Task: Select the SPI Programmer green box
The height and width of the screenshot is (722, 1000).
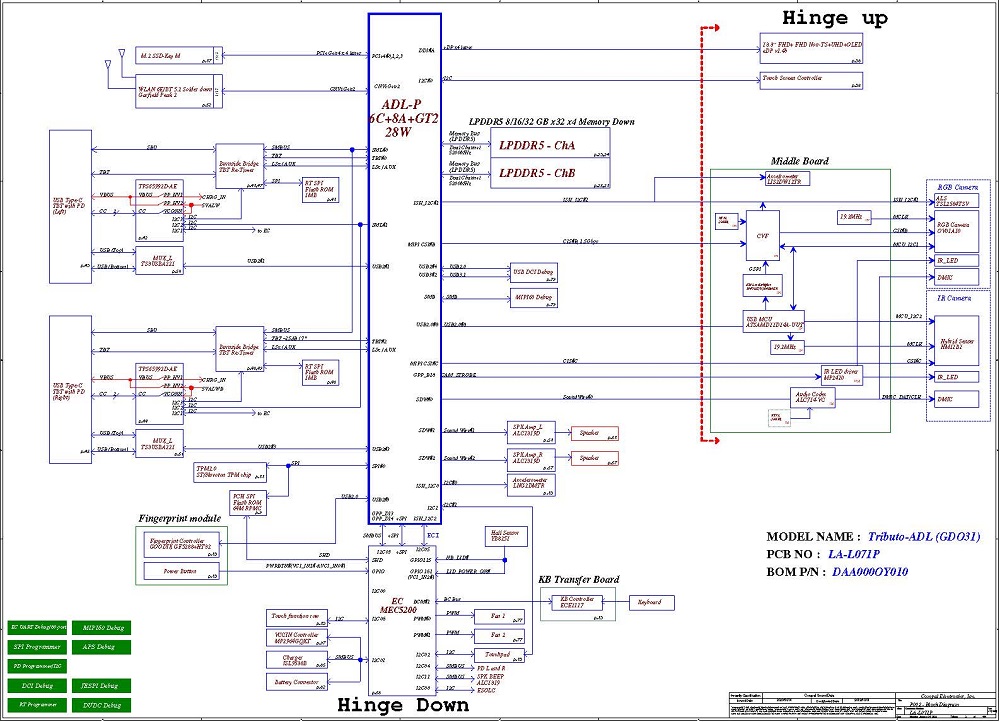Action: click(38, 647)
